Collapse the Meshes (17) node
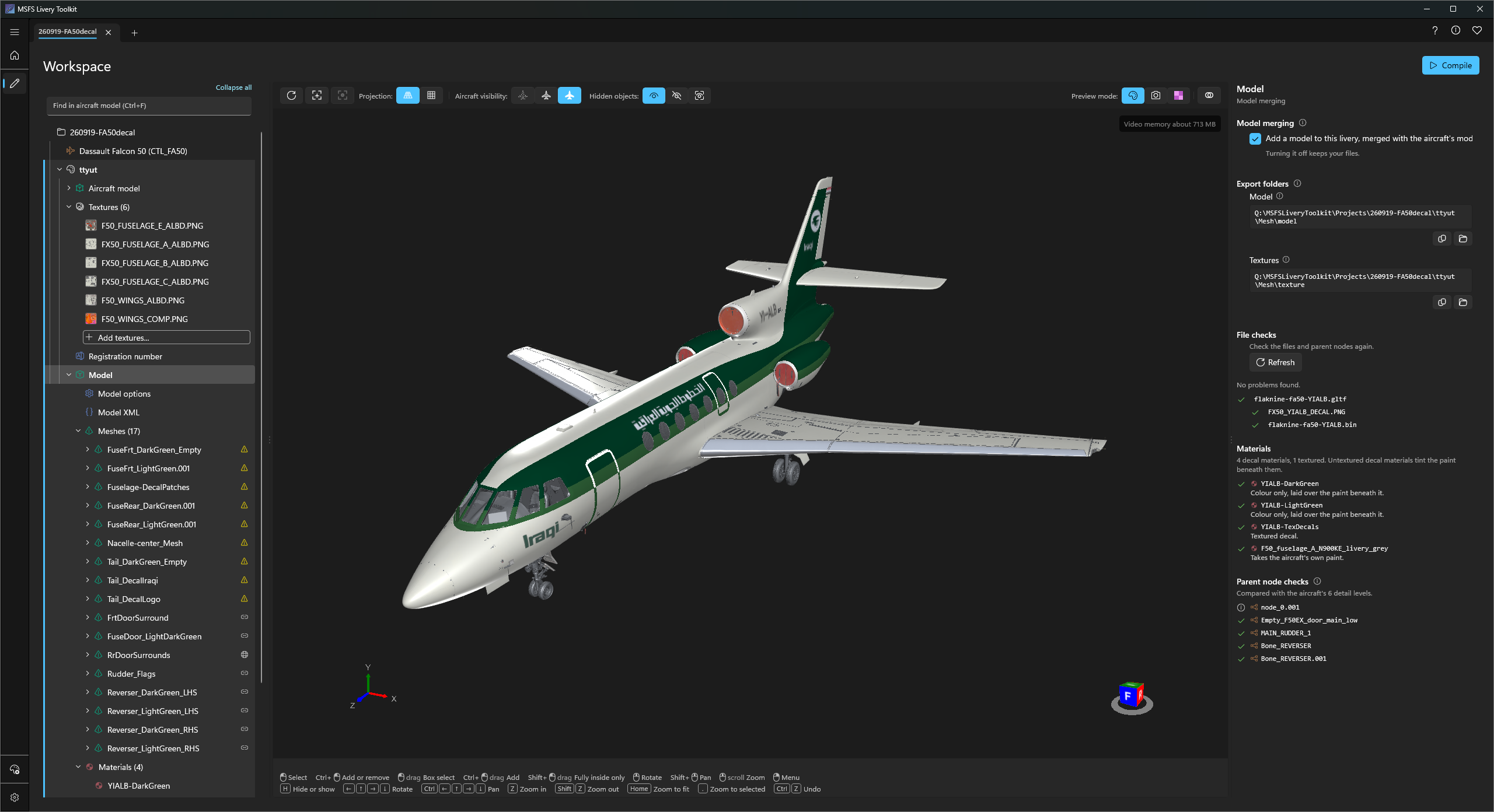This screenshot has width=1494, height=812. coord(78,431)
